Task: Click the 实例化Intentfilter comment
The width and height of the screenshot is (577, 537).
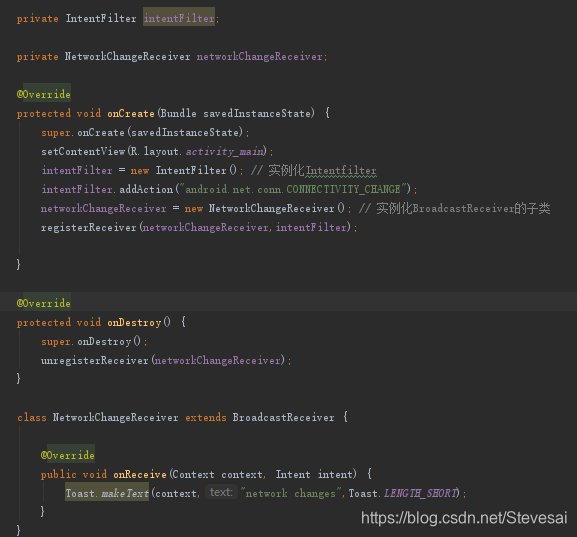Action: click(x=314, y=170)
